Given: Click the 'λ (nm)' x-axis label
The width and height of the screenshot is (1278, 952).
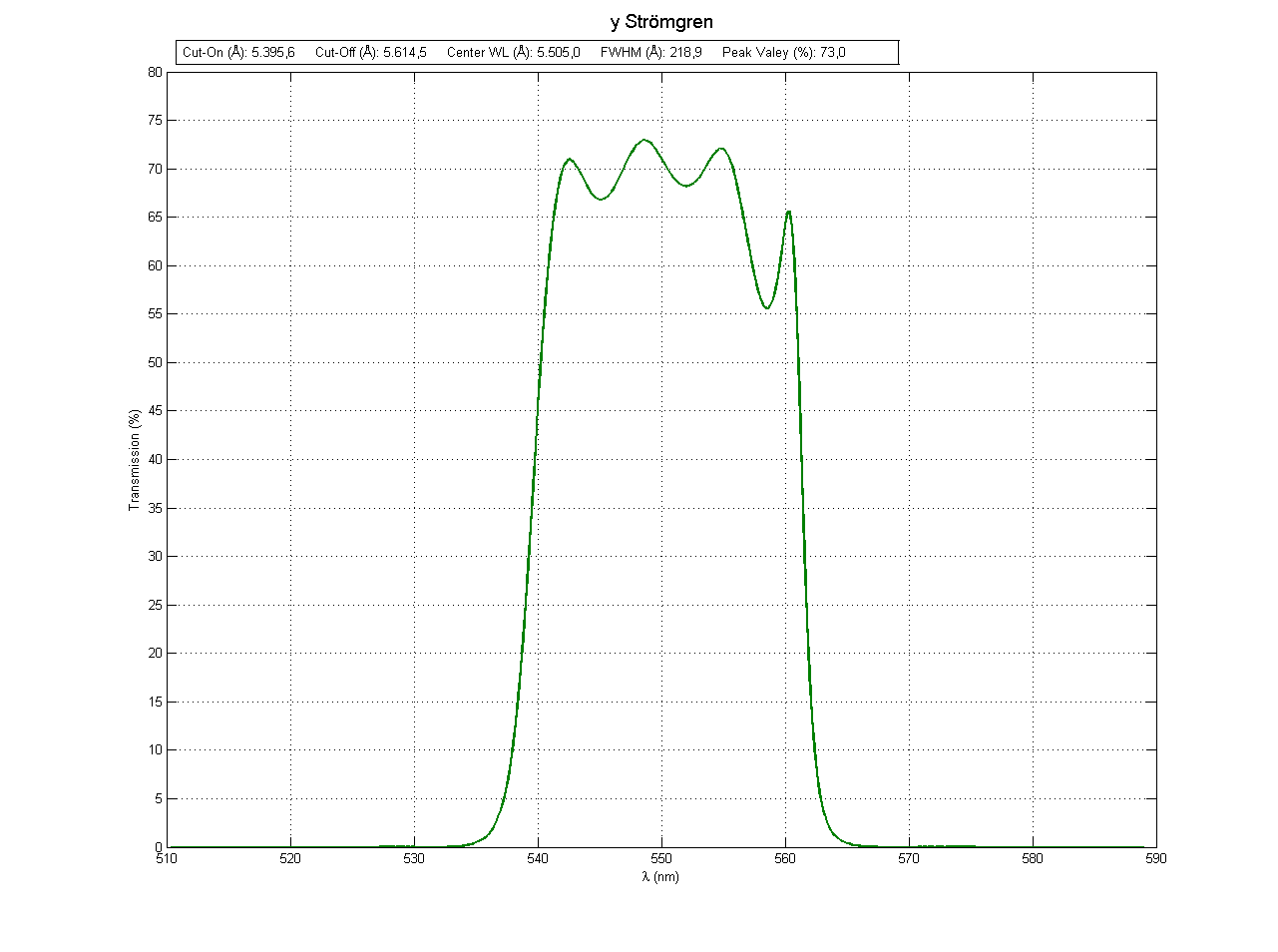Looking at the screenshot, I should (661, 877).
